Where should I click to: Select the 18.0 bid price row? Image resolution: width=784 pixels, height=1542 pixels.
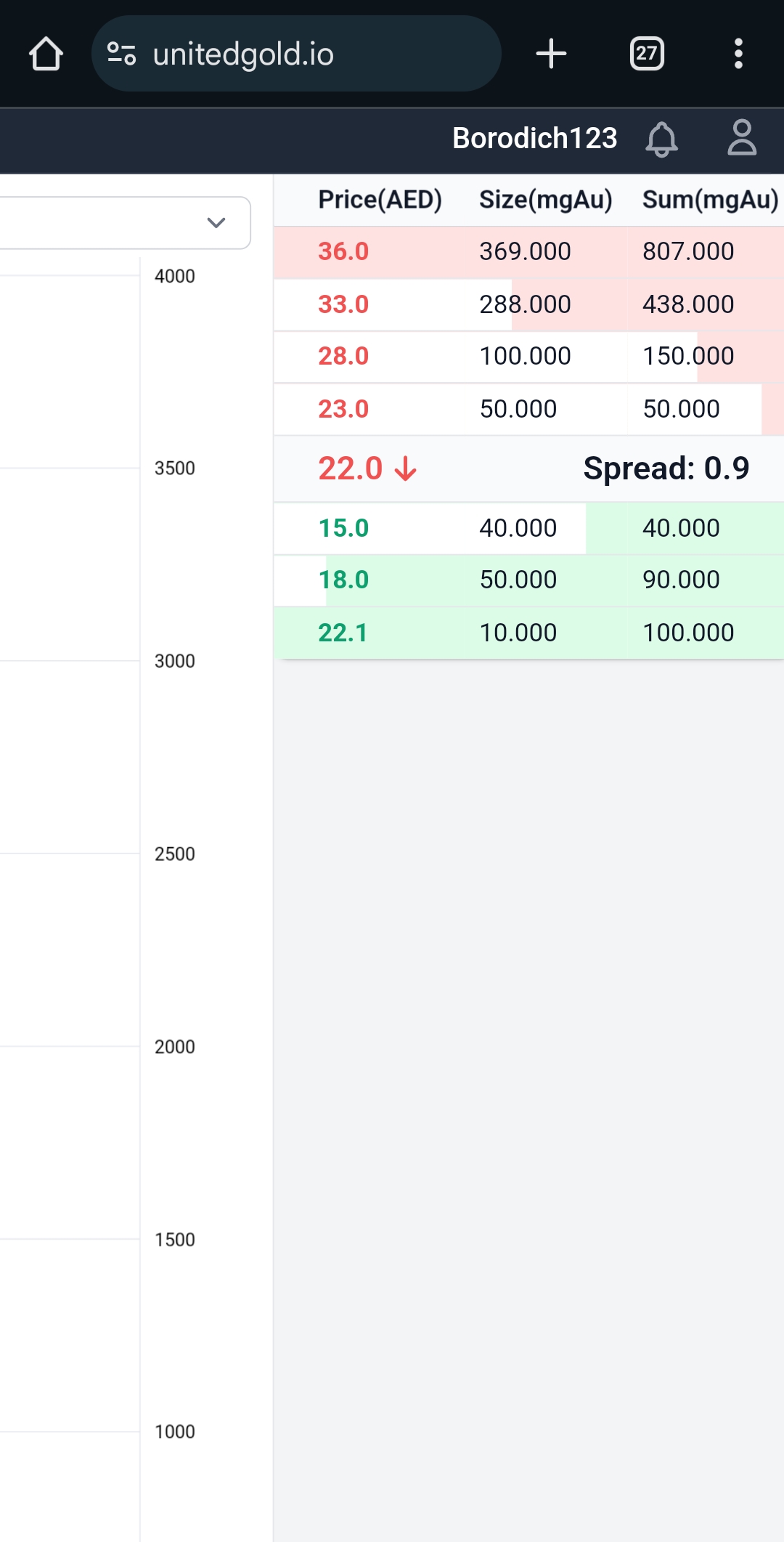click(528, 580)
